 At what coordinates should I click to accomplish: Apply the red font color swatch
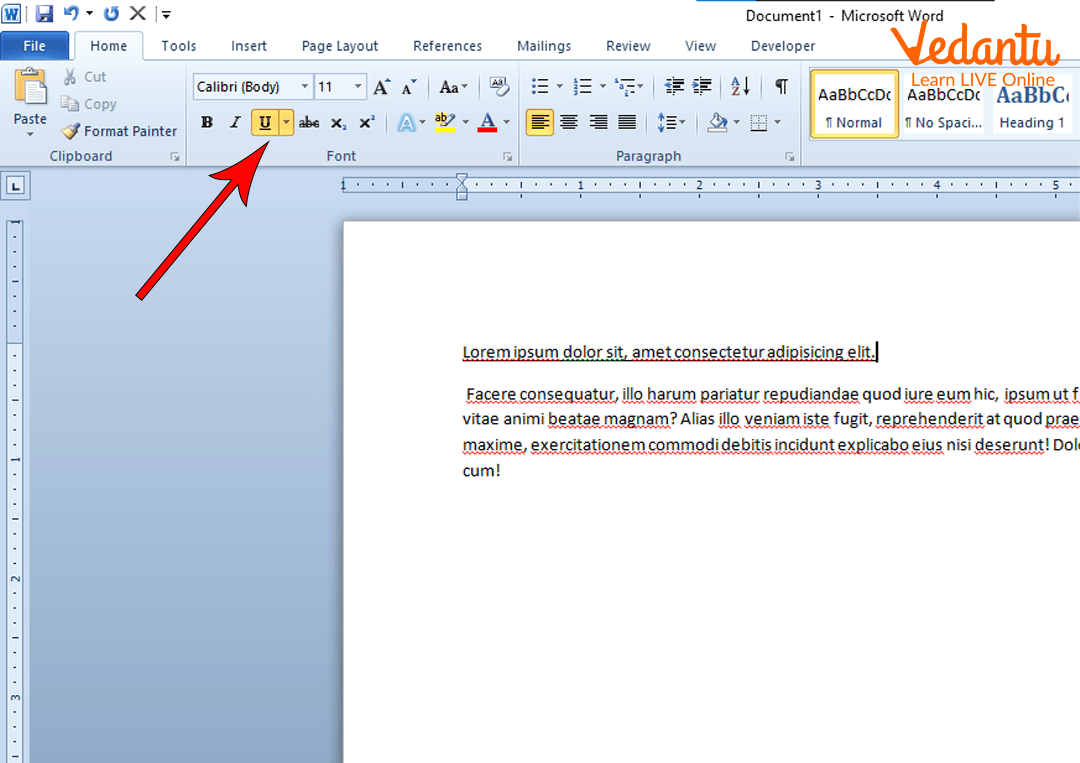click(x=487, y=123)
